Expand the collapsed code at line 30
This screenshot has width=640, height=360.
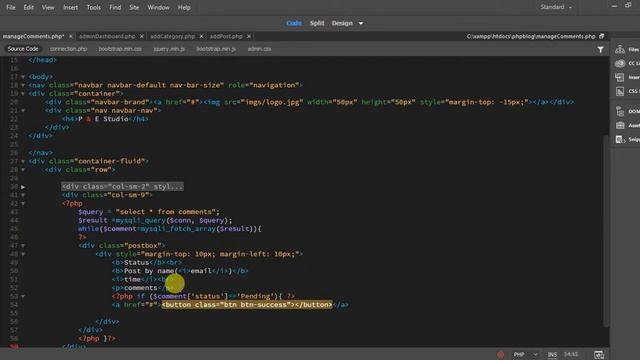click(23, 187)
